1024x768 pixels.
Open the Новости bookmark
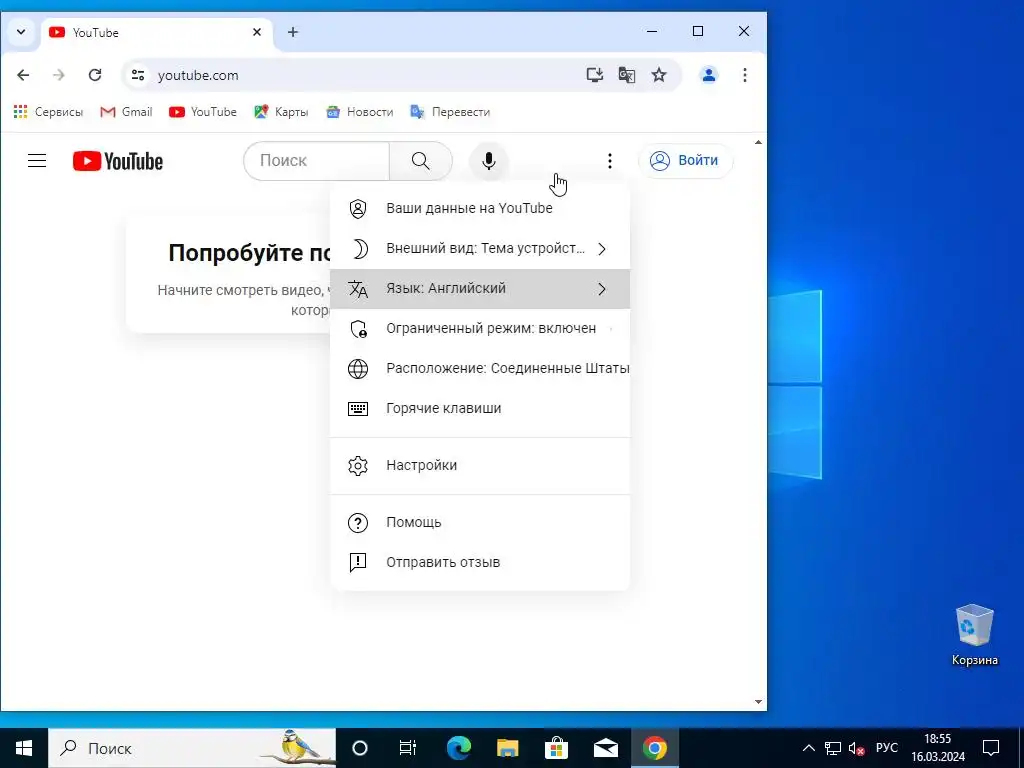(x=359, y=112)
